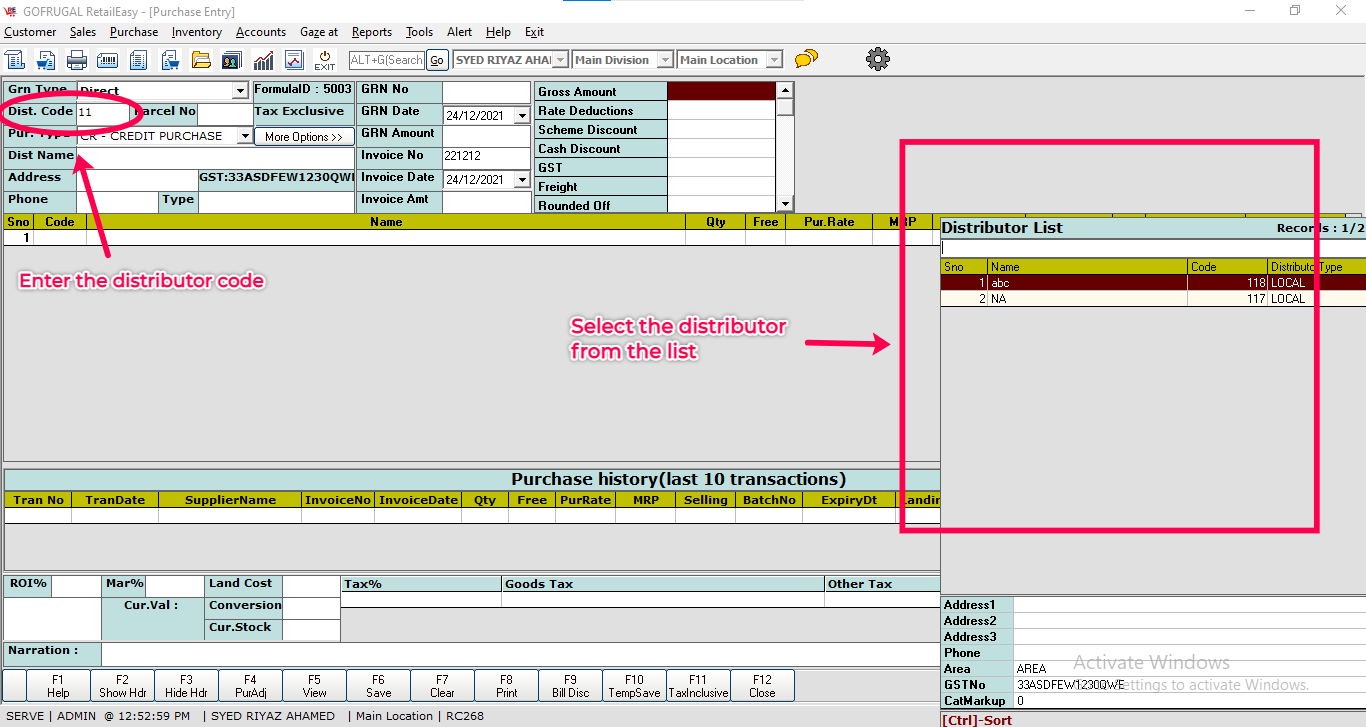Click the Parcel No input field
Screen dimensions: 1366x727
pos(225,113)
